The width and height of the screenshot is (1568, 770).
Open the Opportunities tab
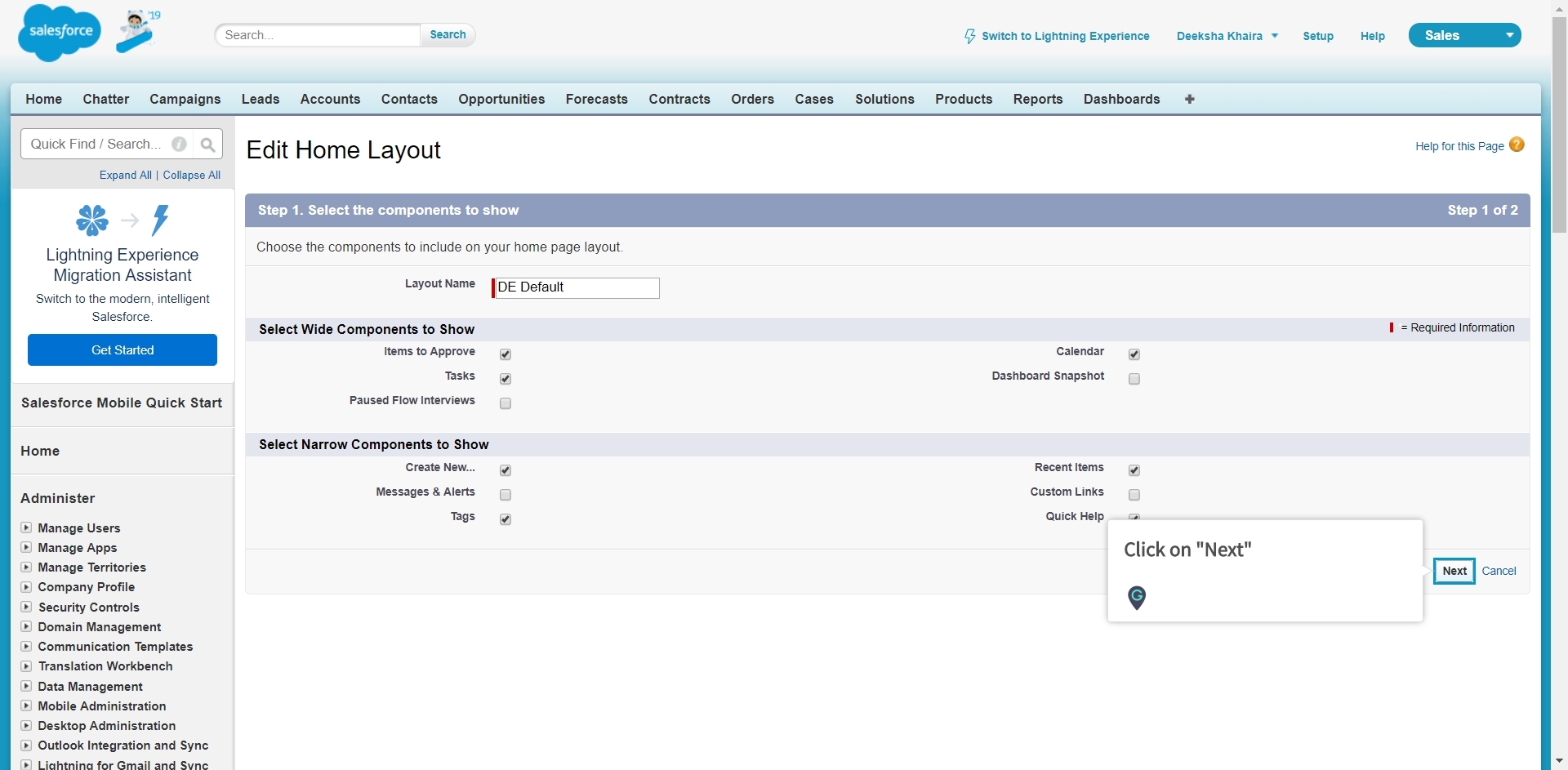point(501,99)
